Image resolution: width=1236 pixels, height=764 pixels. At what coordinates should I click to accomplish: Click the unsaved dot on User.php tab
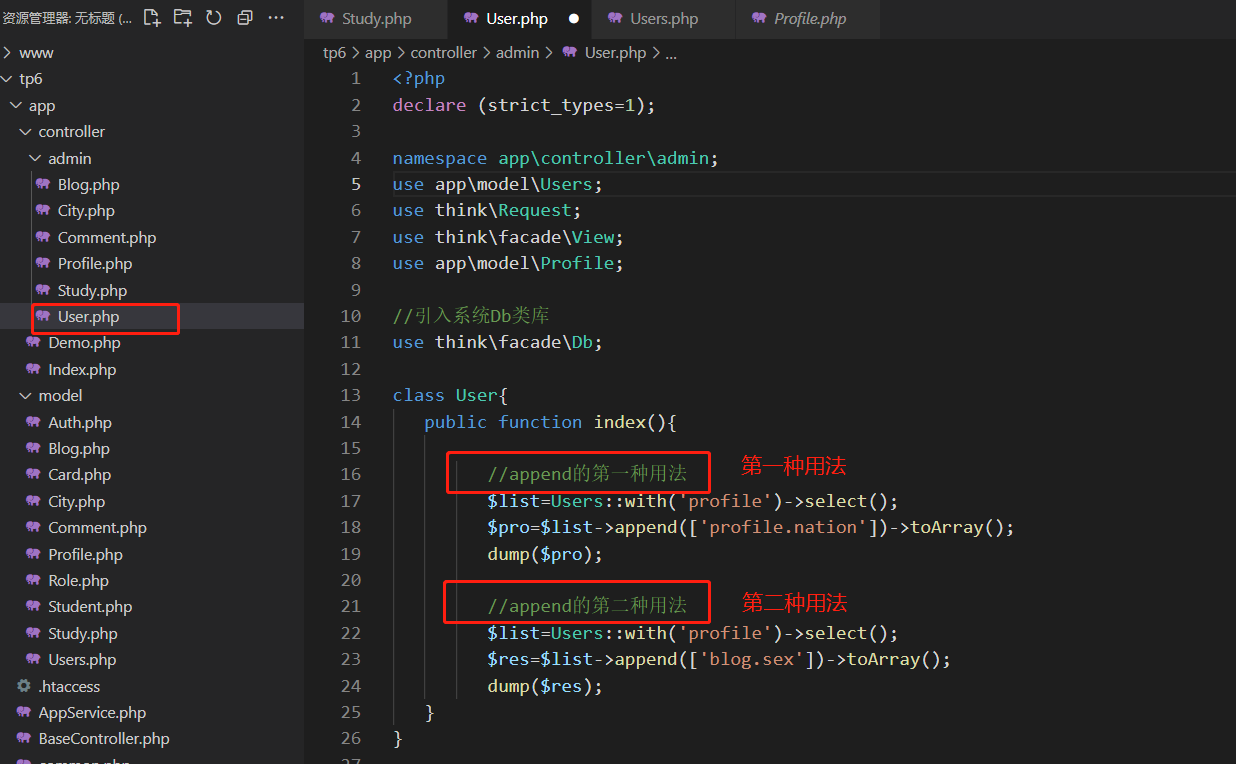pyautogui.click(x=573, y=19)
